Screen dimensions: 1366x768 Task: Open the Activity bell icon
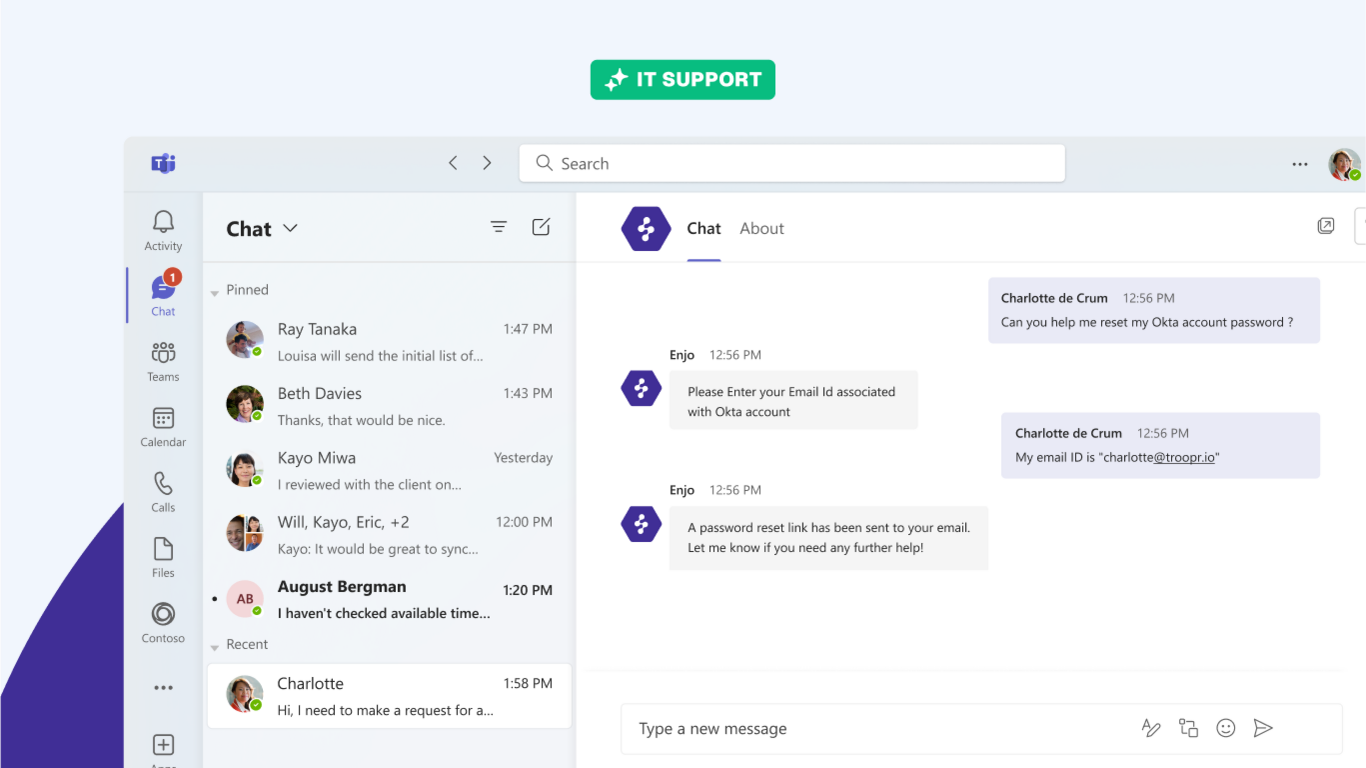coord(163,222)
